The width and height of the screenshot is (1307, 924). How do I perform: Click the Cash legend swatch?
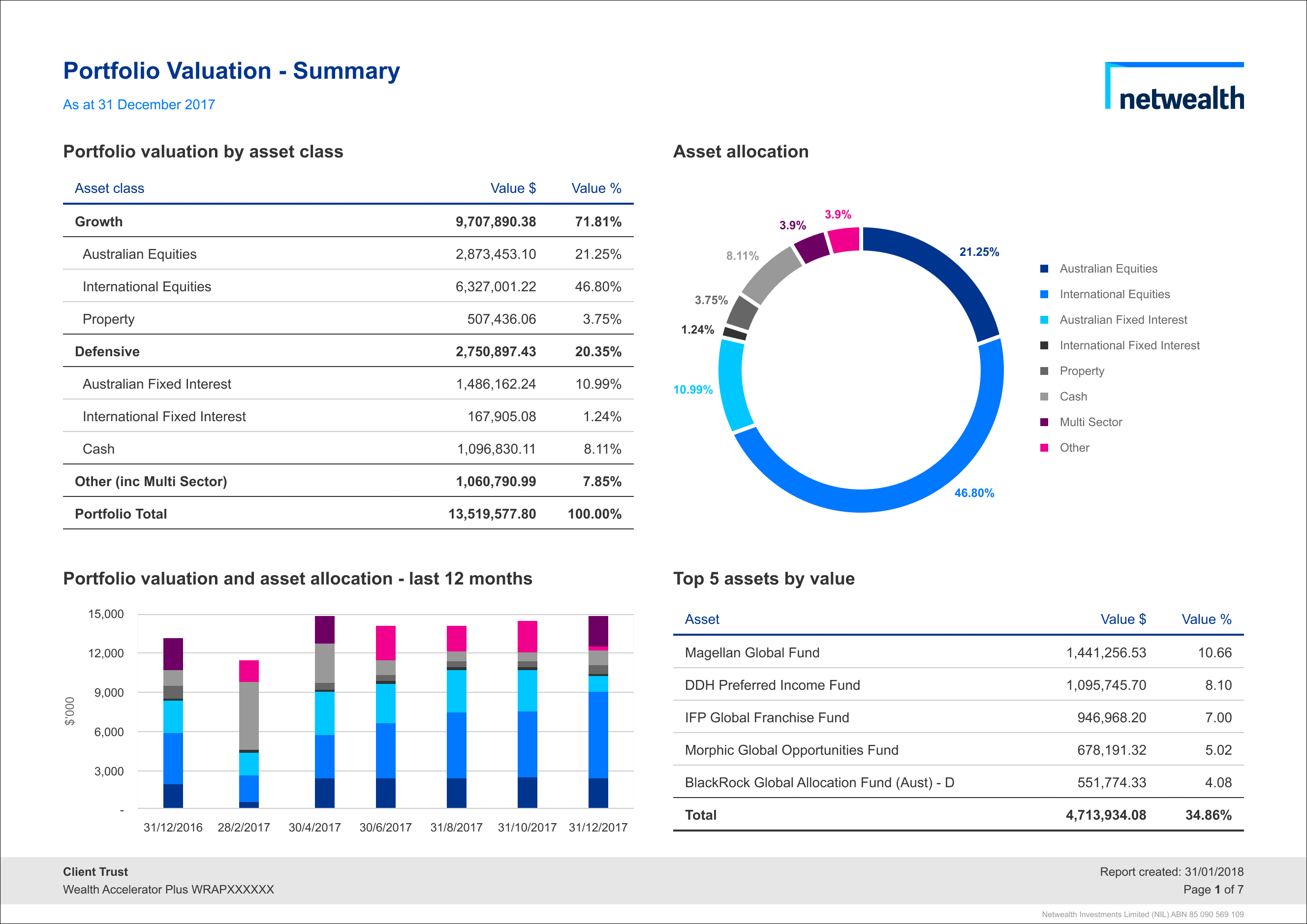tap(1044, 397)
